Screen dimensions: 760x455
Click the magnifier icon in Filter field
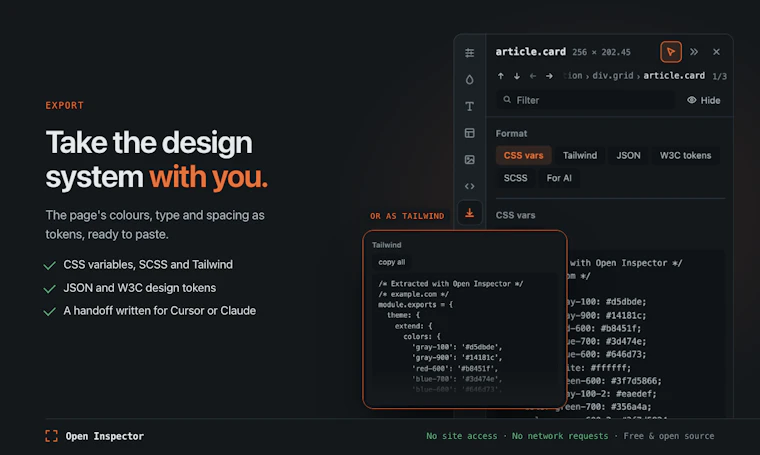[x=507, y=100]
